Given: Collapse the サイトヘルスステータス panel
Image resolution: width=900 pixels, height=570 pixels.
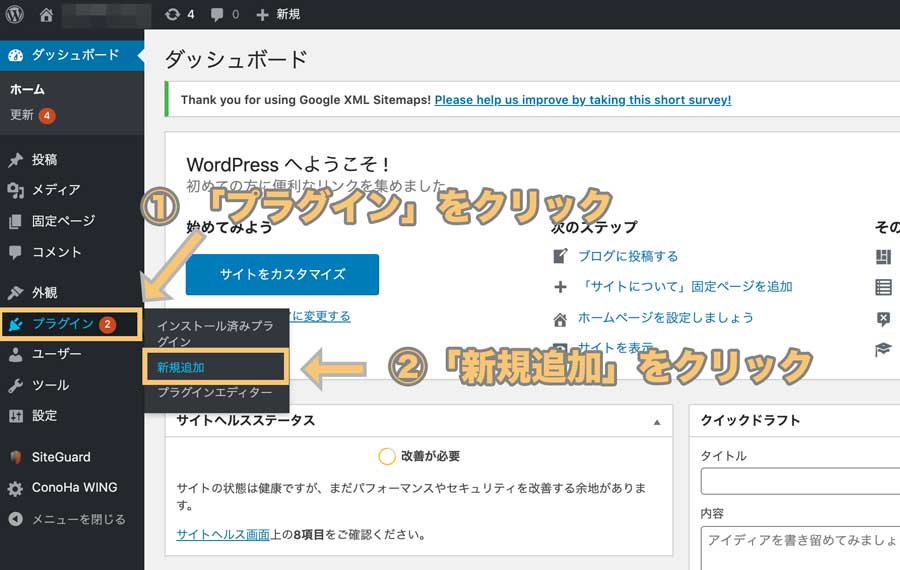Looking at the screenshot, I should pos(657,422).
